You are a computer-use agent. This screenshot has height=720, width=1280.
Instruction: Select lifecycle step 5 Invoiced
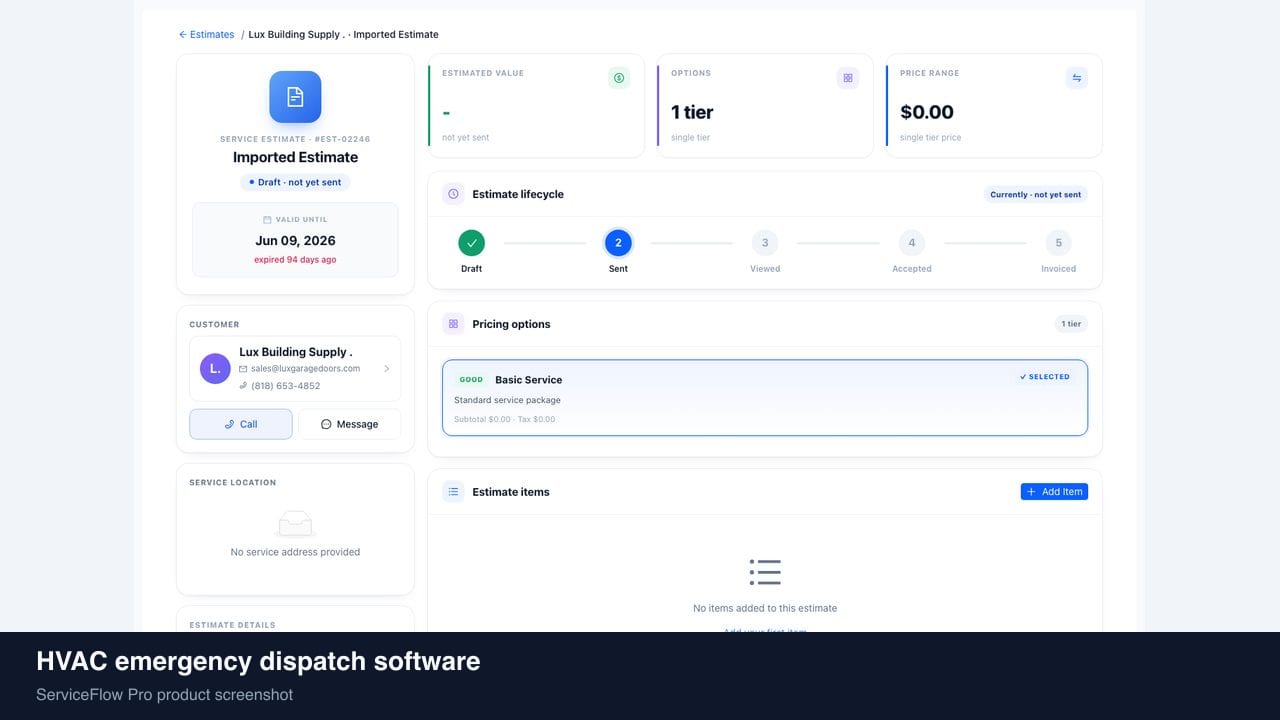point(1058,243)
